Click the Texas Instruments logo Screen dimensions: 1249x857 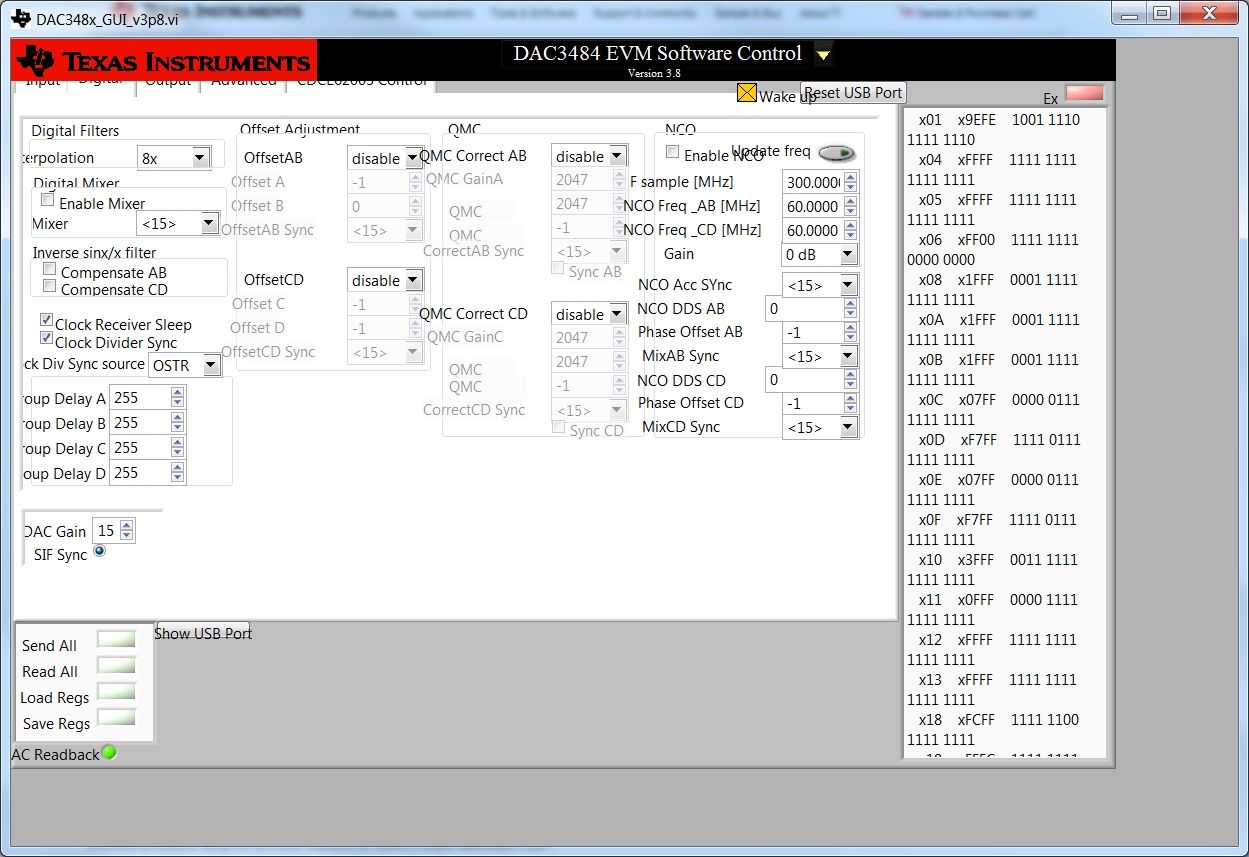pos(162,59)
